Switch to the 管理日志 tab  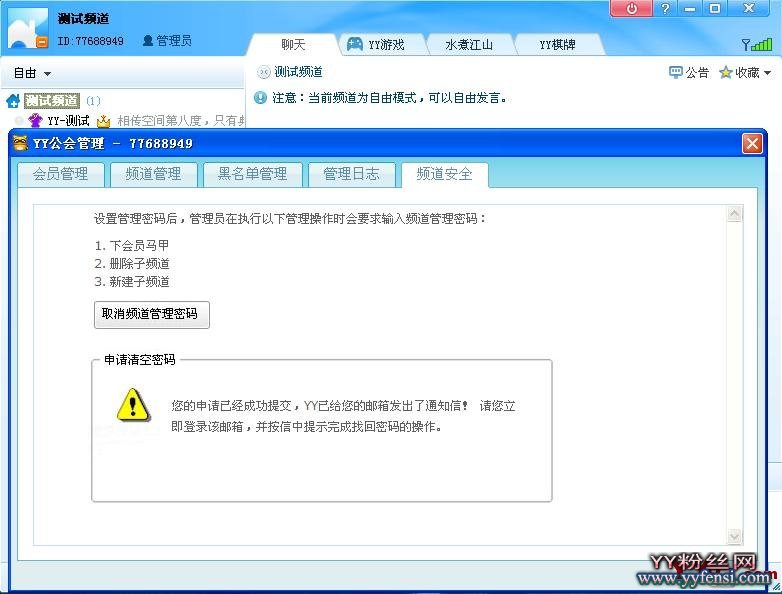click(x=352, y=174)
